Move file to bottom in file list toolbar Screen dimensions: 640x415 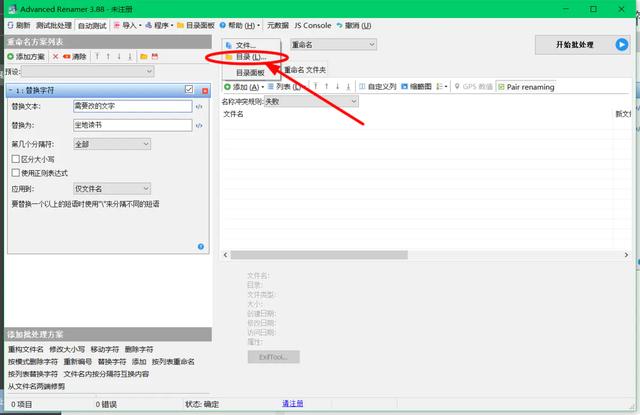click(x=348, y=87)
